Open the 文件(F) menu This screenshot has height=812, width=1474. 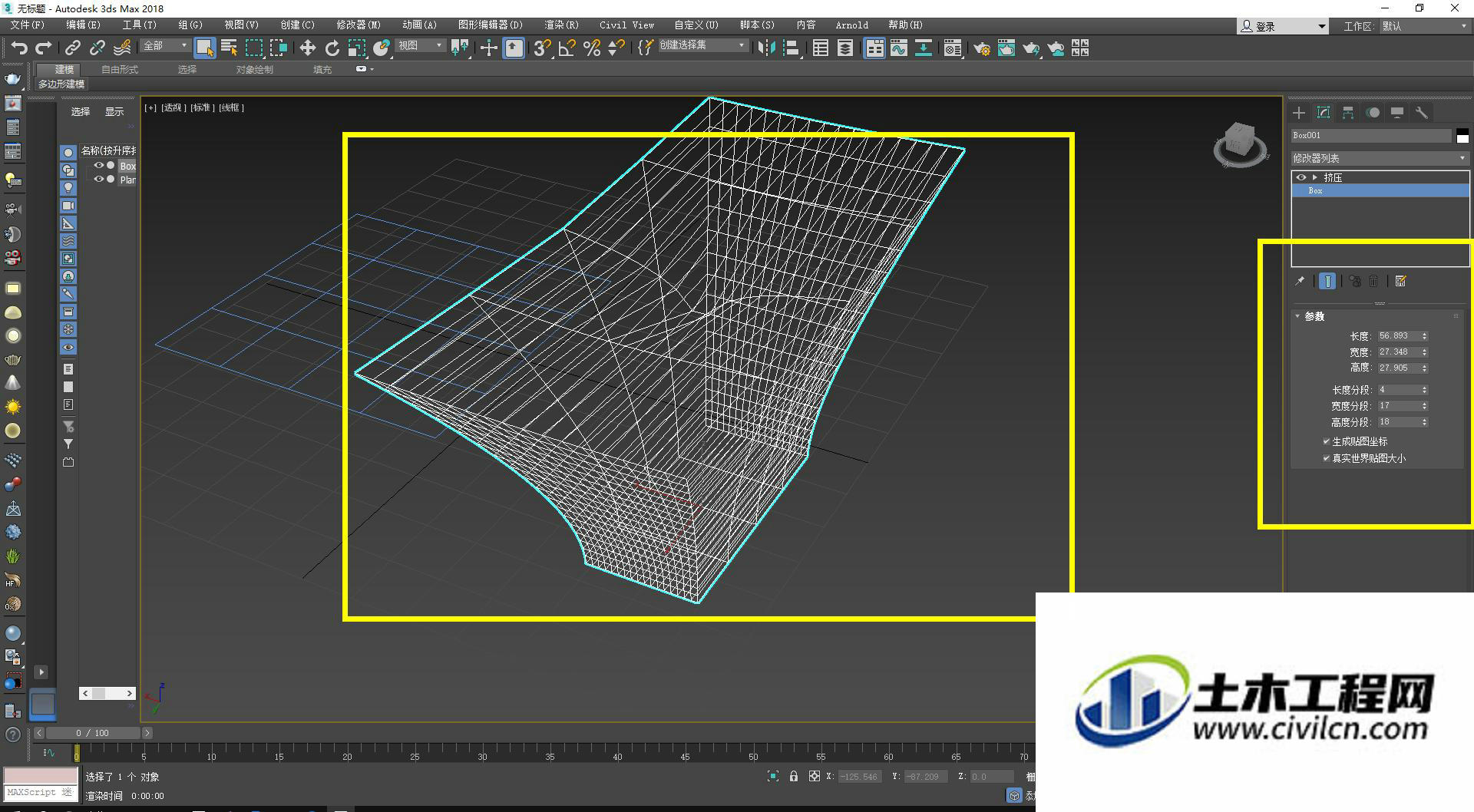coord(27,25)
